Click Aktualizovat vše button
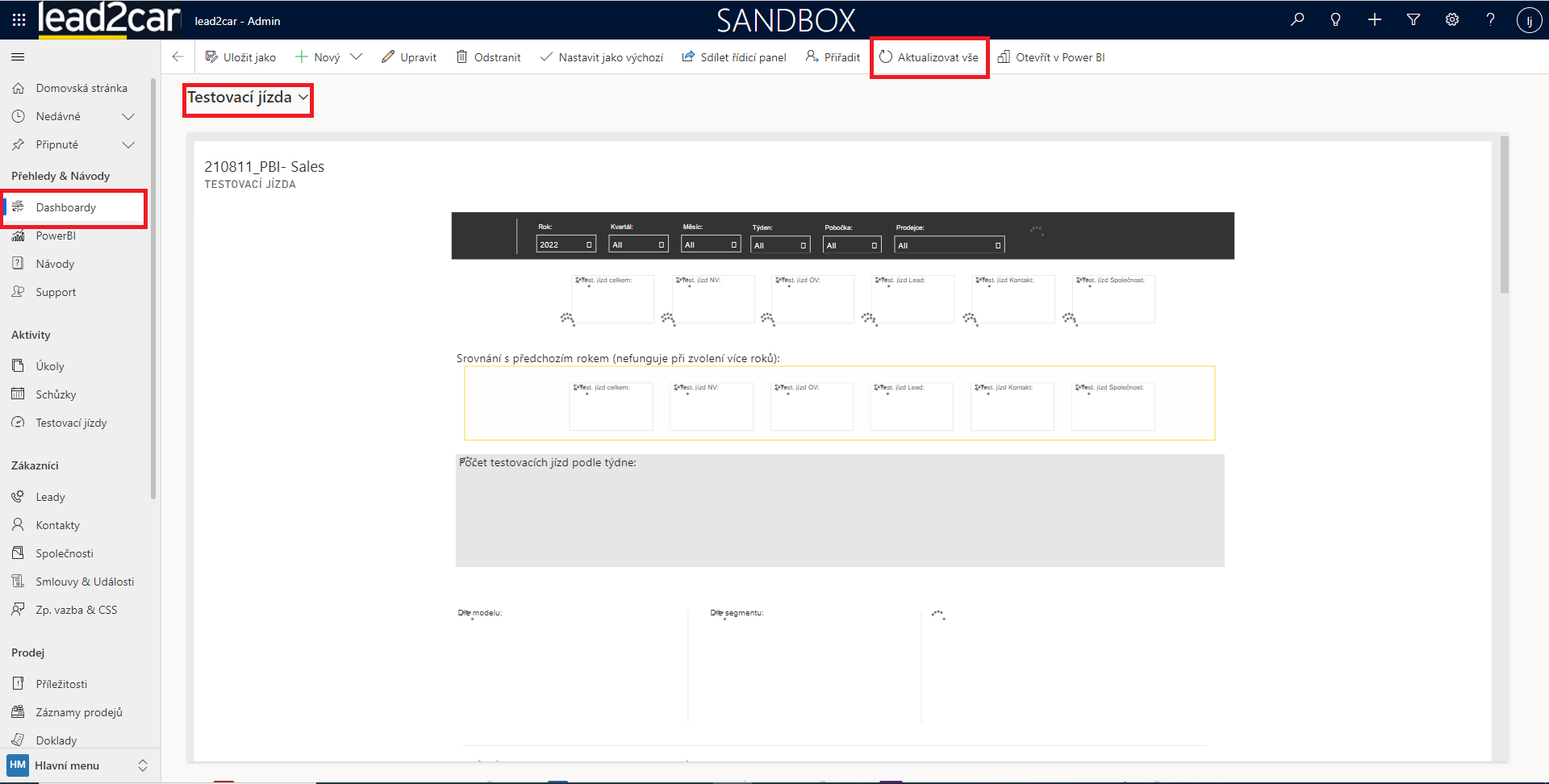 point(929,57)
